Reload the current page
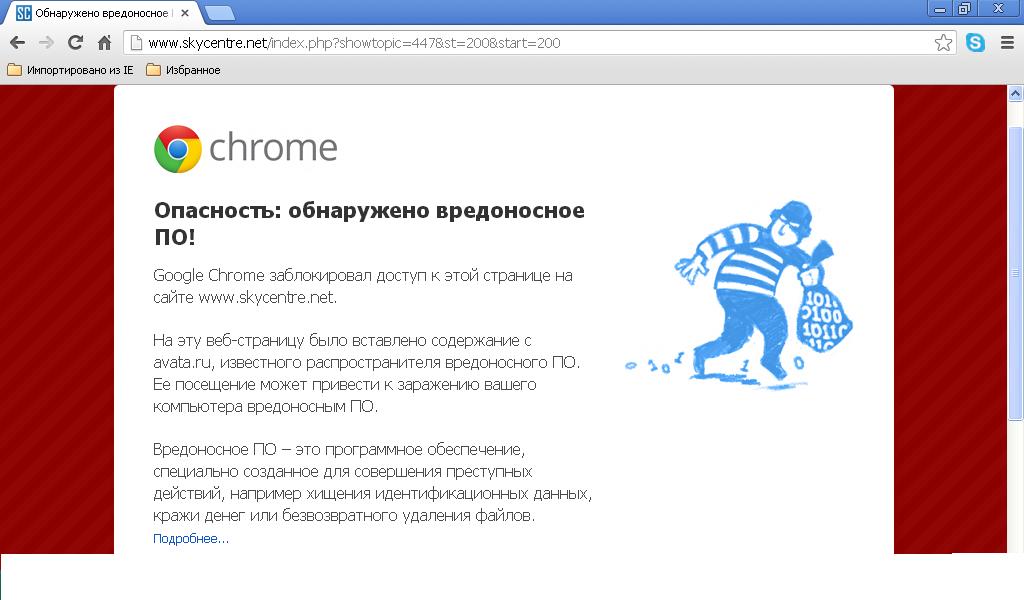1024x600 pixels. 75,43
